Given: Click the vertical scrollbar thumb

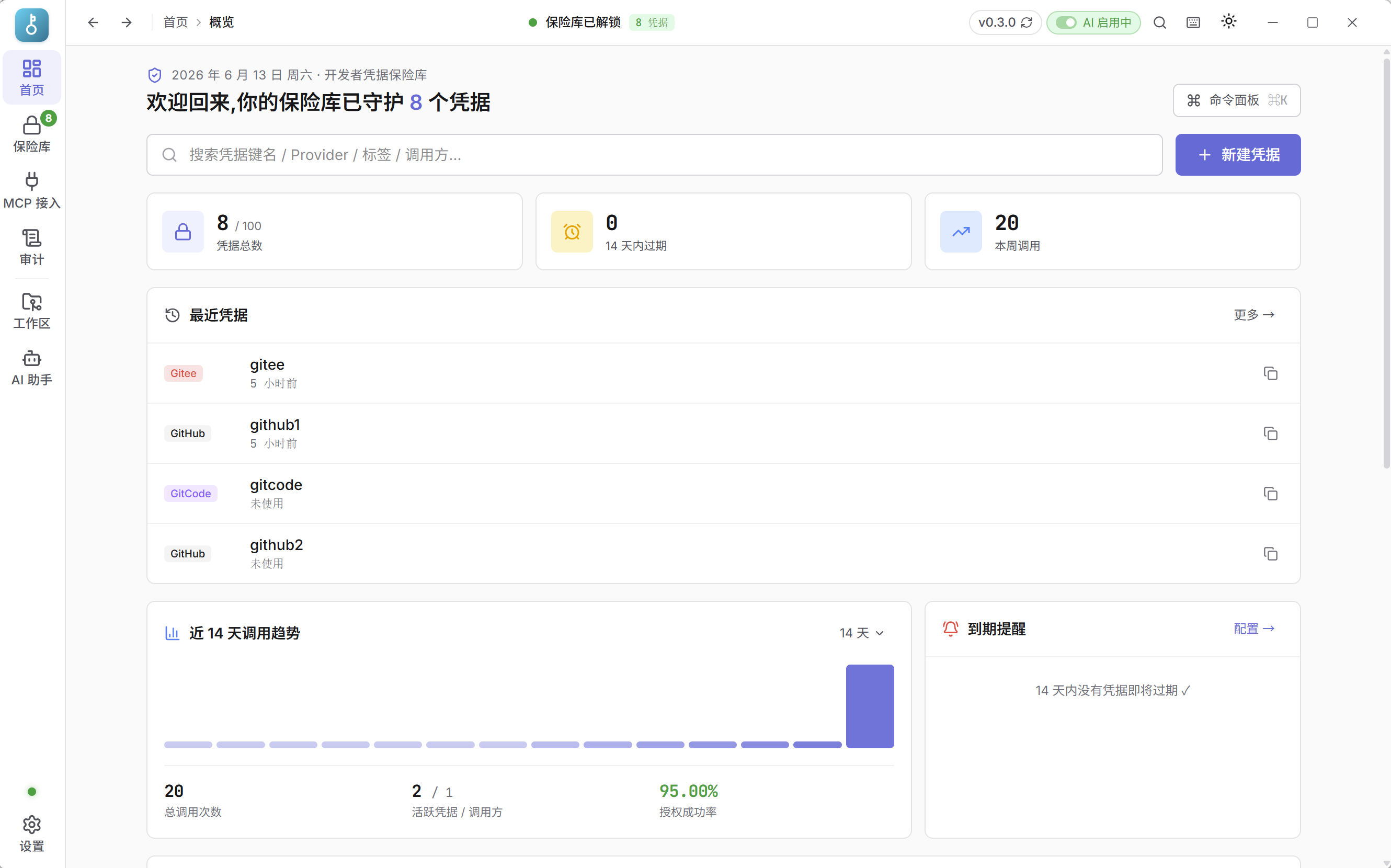Looking at the screenshot, I should pyautogui.click(x=1386, y=263).
